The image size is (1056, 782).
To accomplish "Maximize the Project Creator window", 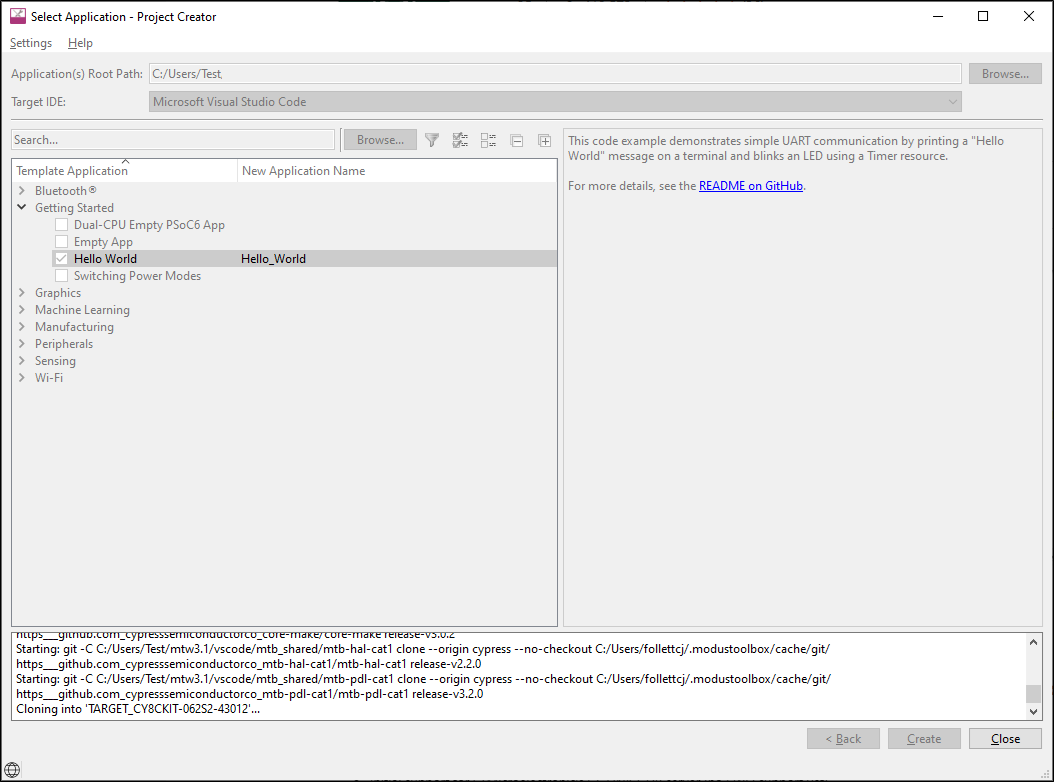I will 983,16.
